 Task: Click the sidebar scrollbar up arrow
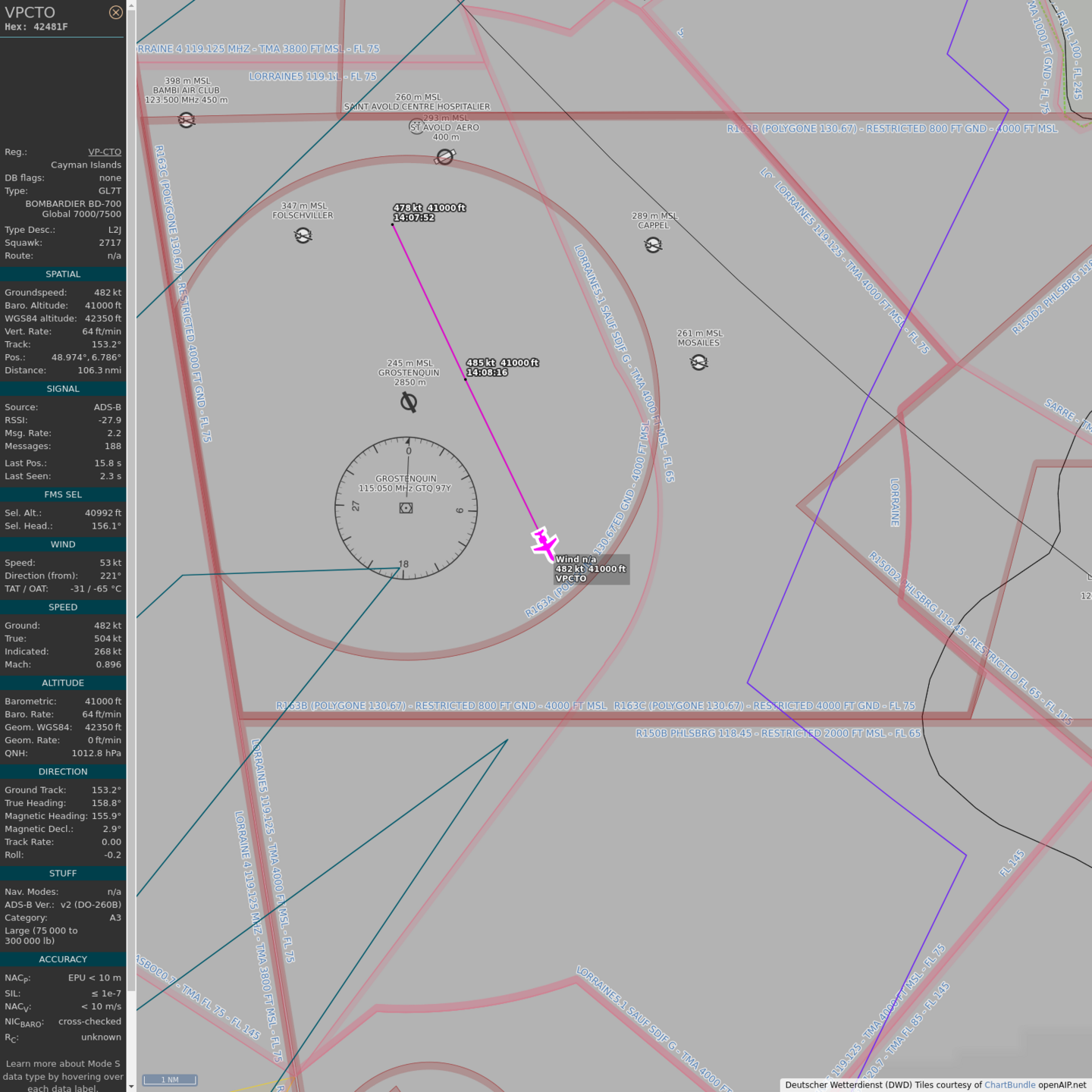pyautogui.click(x=131, y=5)
